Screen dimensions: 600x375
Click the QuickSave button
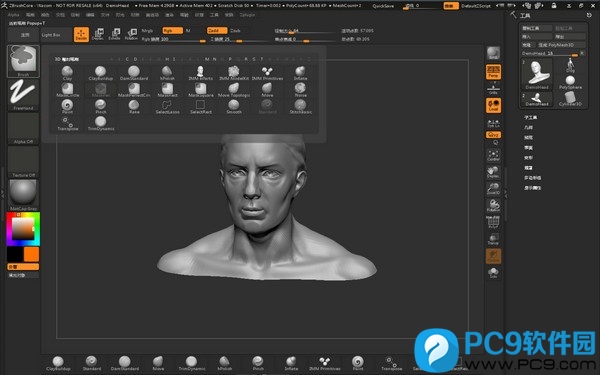click(x=383, y=6)
